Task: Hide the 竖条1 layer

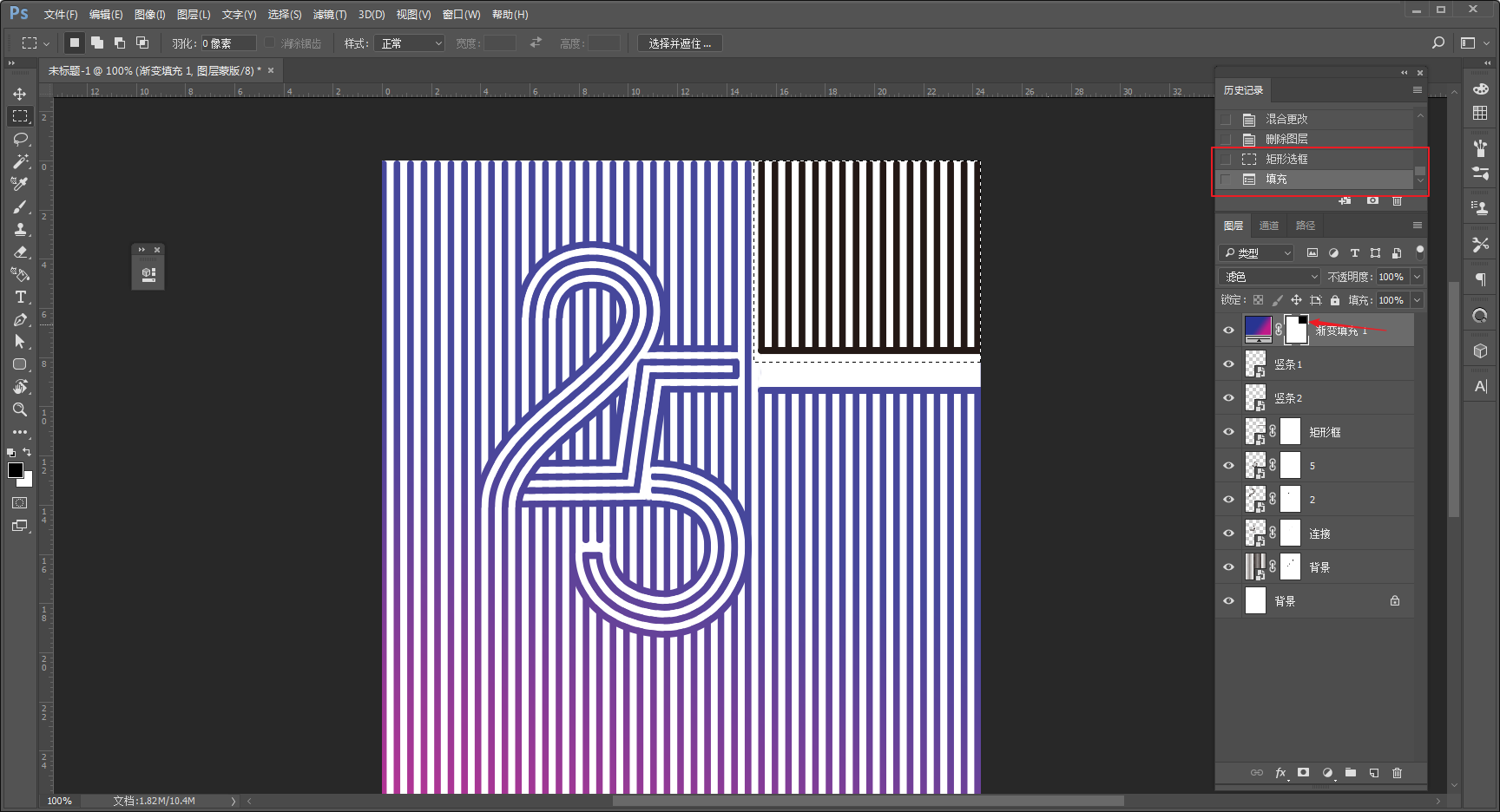Action: tap(1228, 364)
